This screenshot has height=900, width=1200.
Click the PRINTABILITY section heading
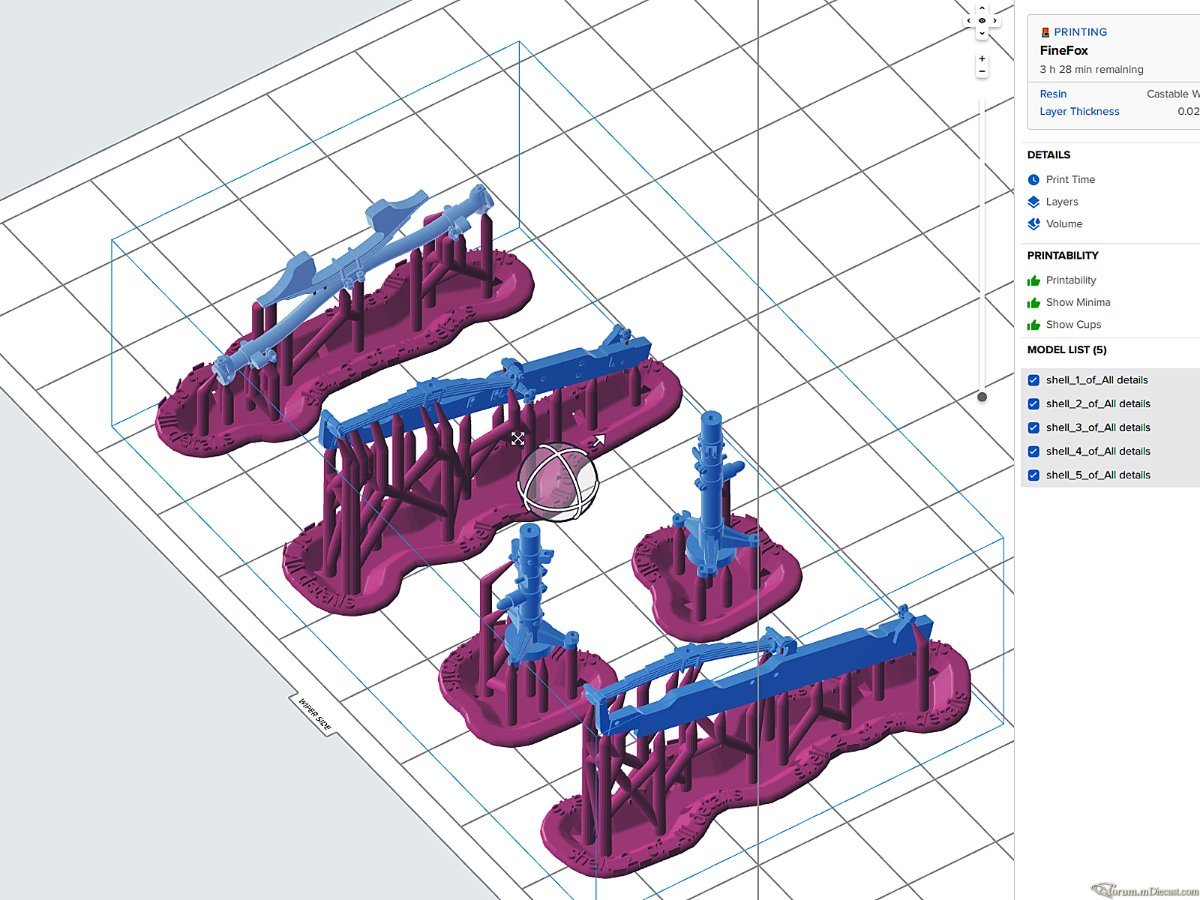(x=1063, y=255)
